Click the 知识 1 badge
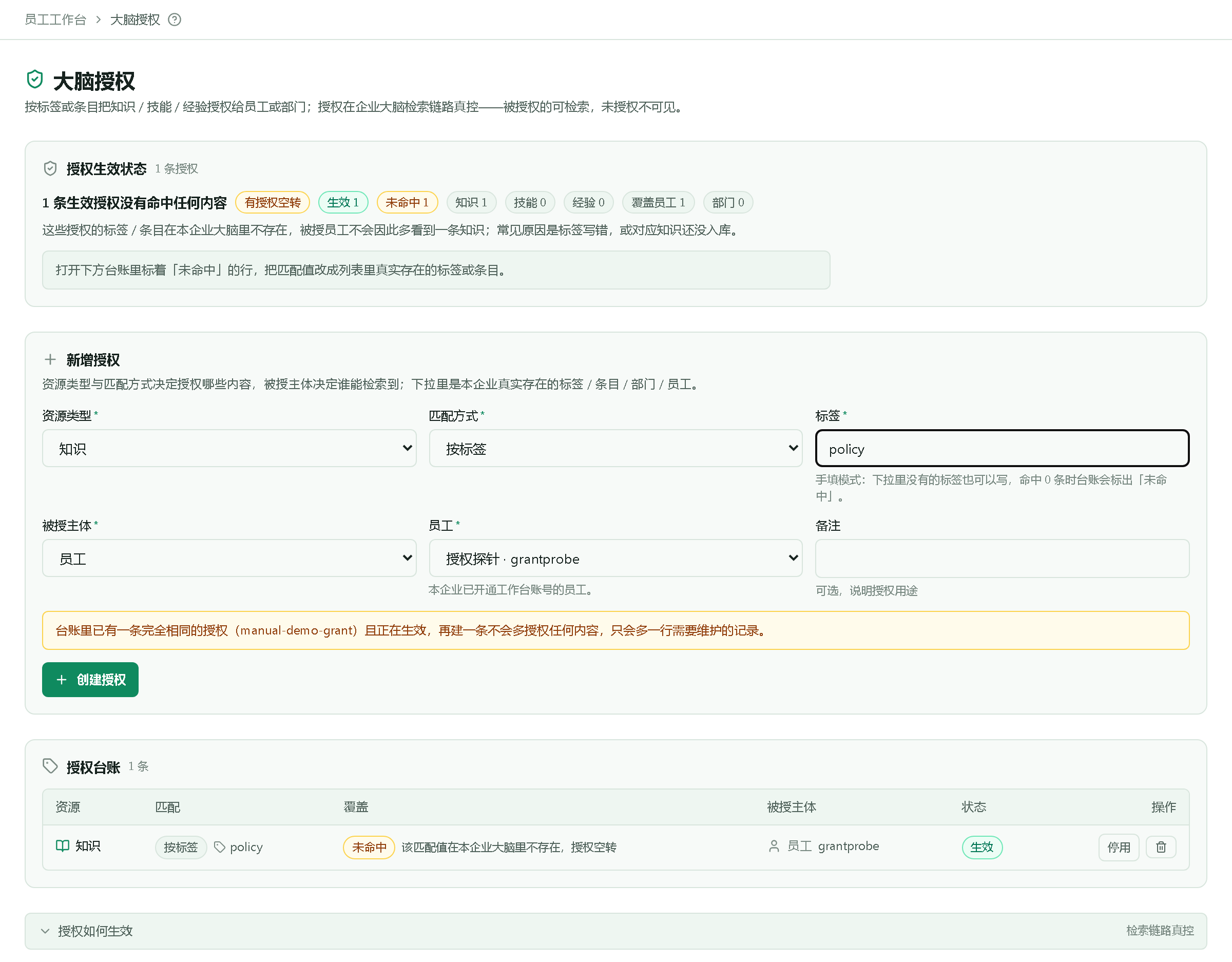This screenshot has width=1232, height=962. [x=471, y=203]
